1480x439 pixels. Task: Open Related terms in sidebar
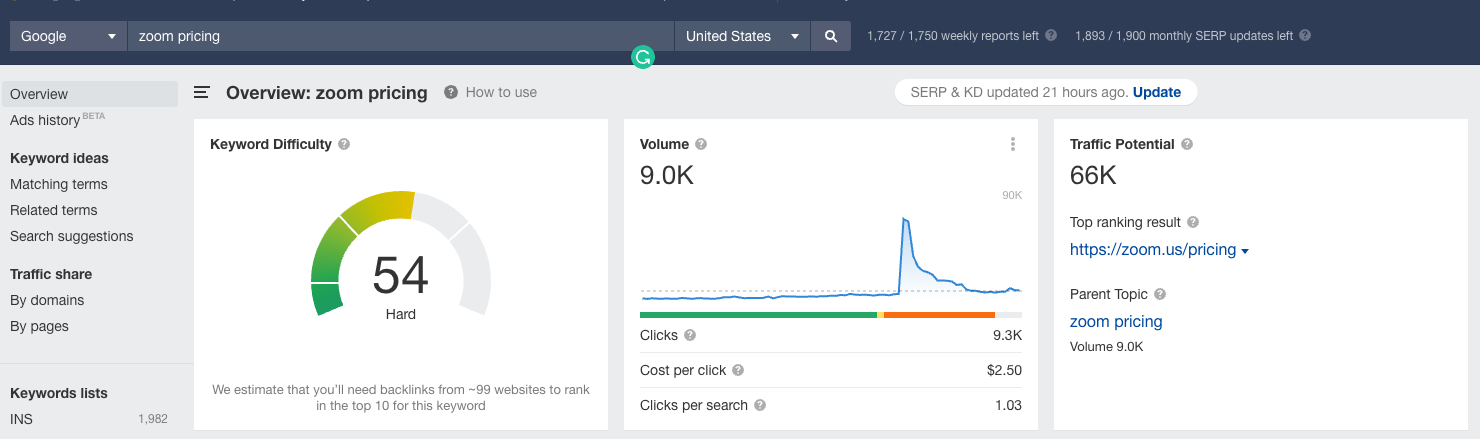(54, 210)
